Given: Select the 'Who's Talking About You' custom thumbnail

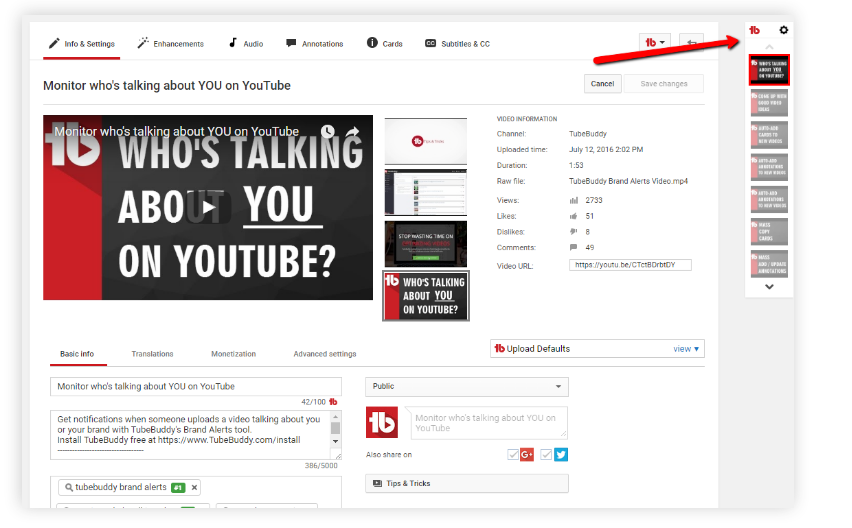Looking at the screenshot, I should click(x=425, y=296).
